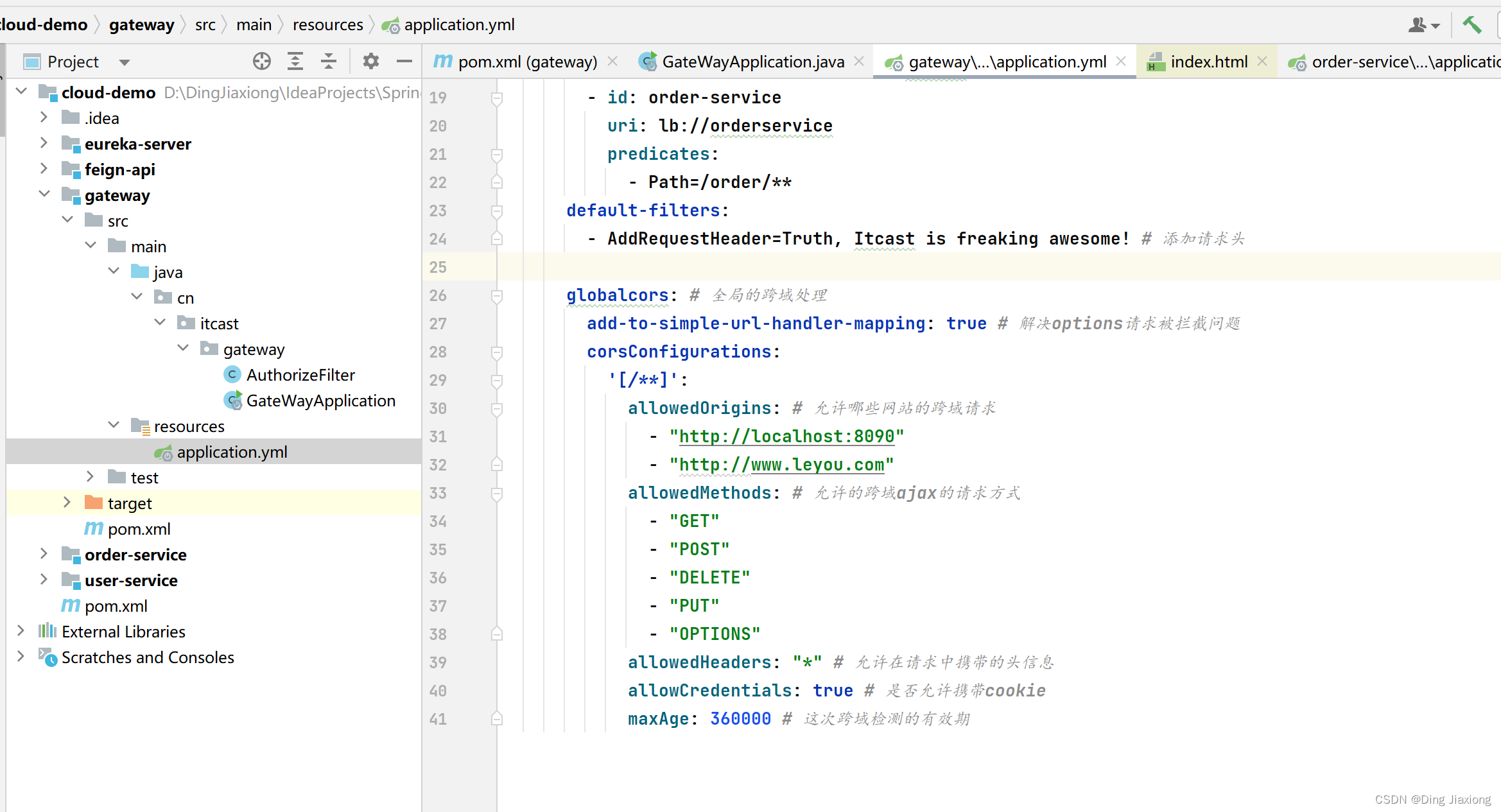This screenshot has height=812, width=1501.
Task: Click the locate/select opened file icon
Action: point(261,62)
